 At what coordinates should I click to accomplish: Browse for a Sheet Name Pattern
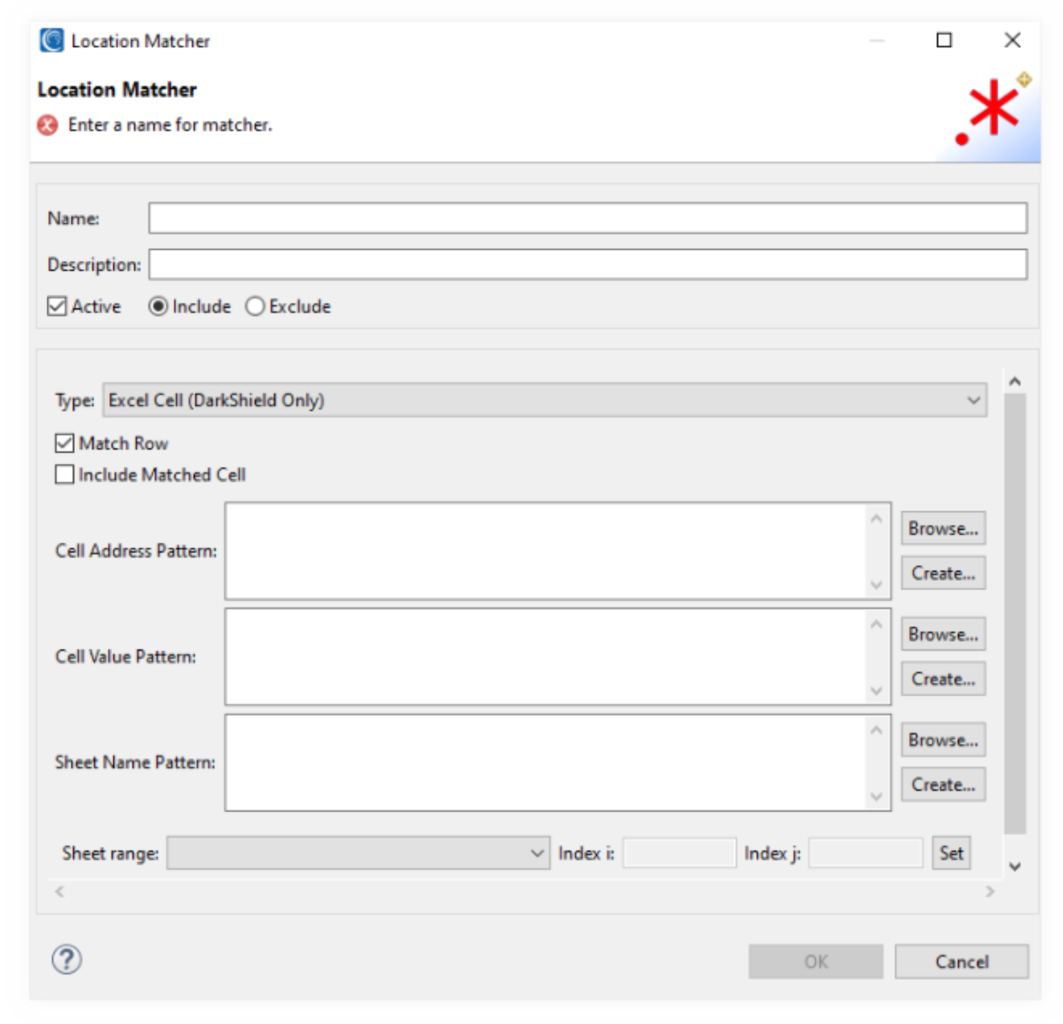(941, 739)
